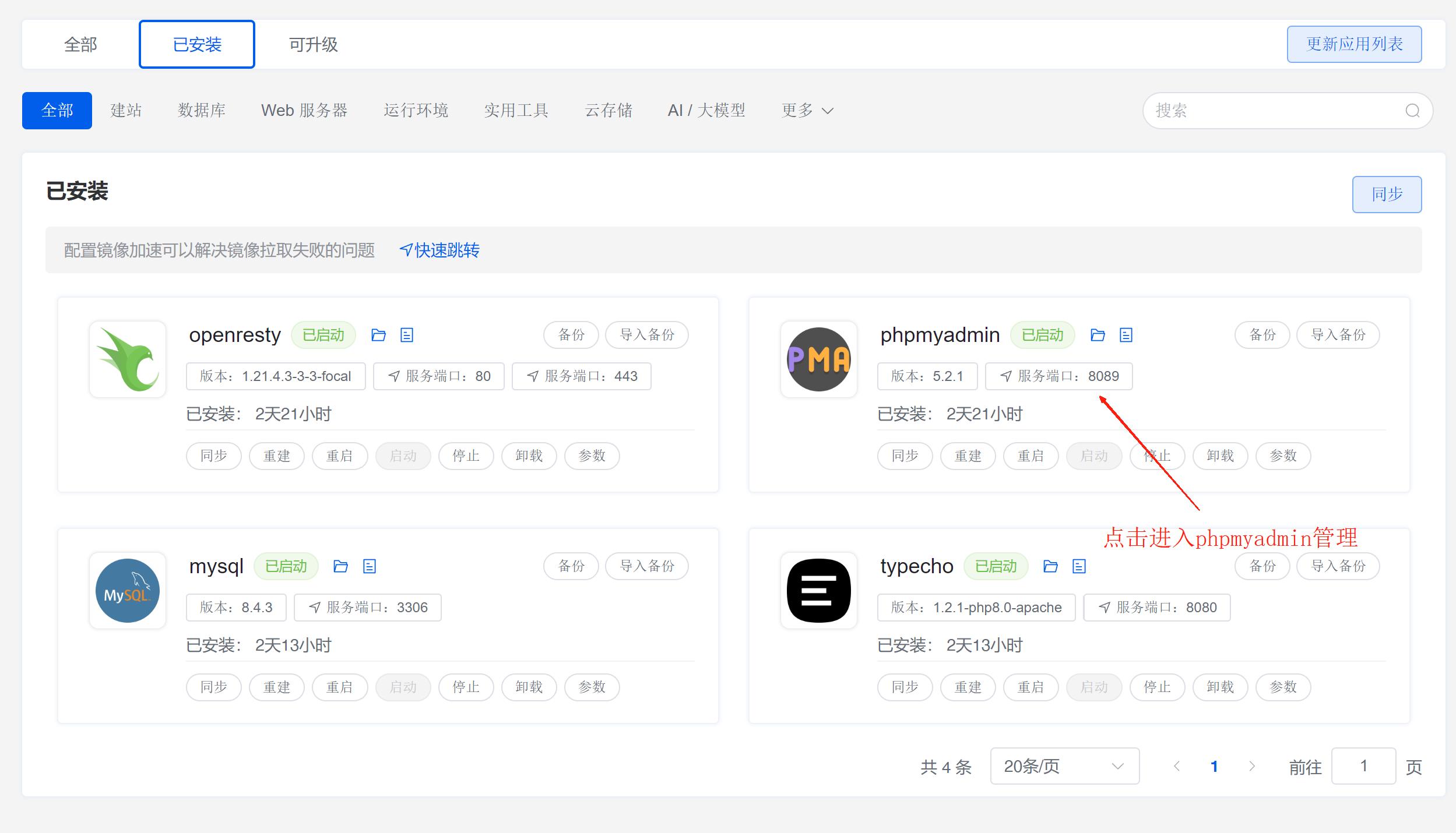1456x833 pixels.
Task: Click typecho log document icon
Action: (1079, 566)
